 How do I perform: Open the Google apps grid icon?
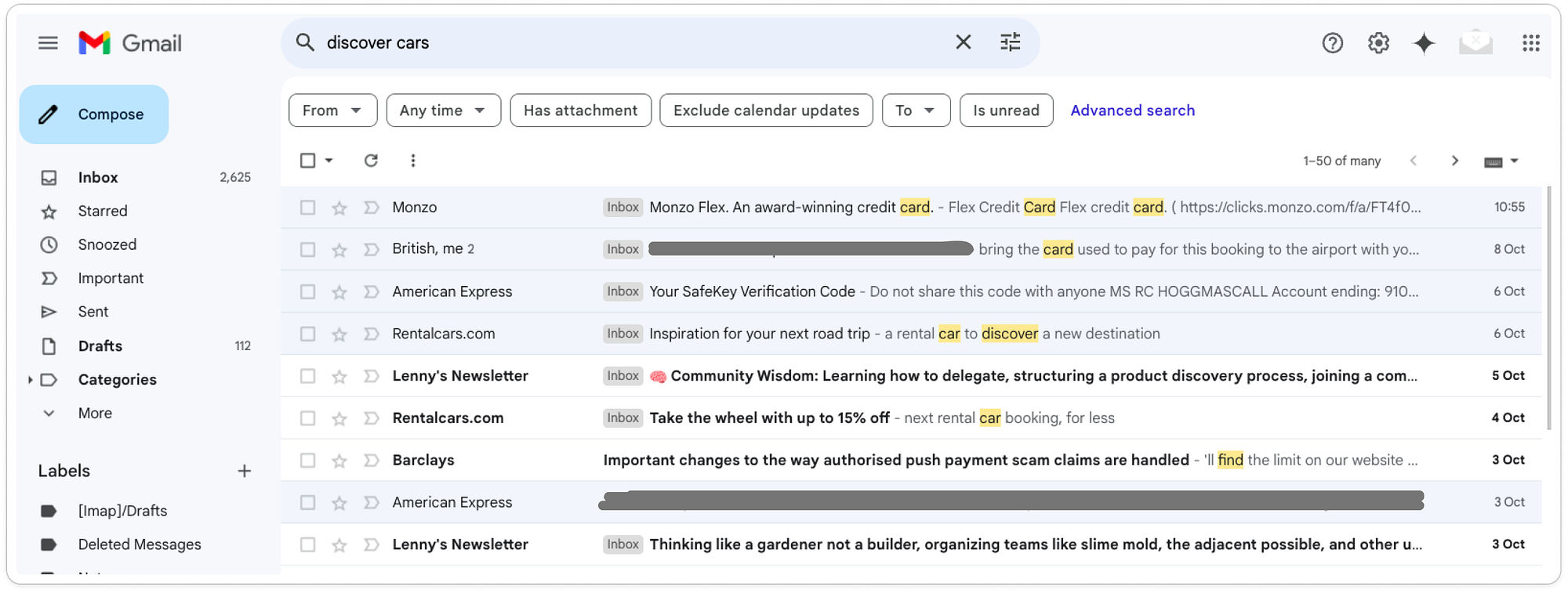point(1530,43)
